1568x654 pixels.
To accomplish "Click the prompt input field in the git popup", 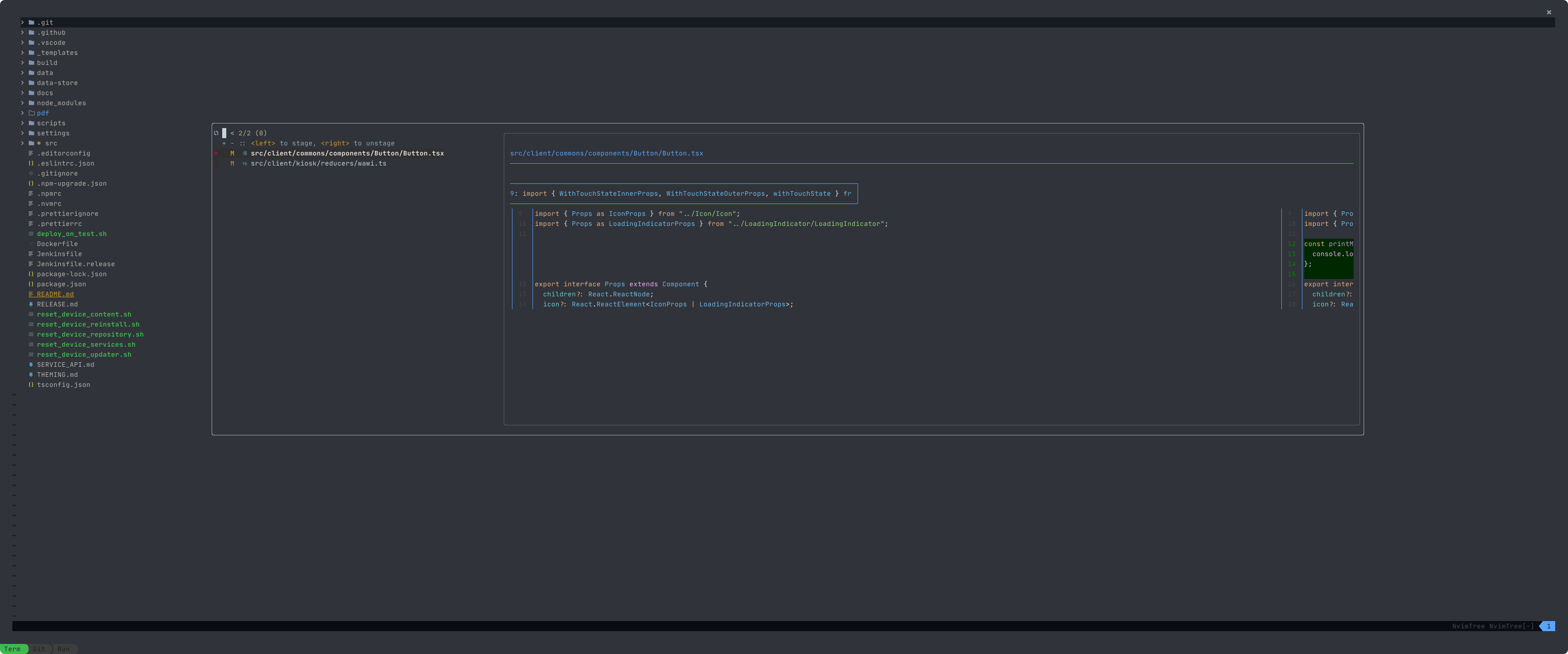I will click(x=224, y=133).
